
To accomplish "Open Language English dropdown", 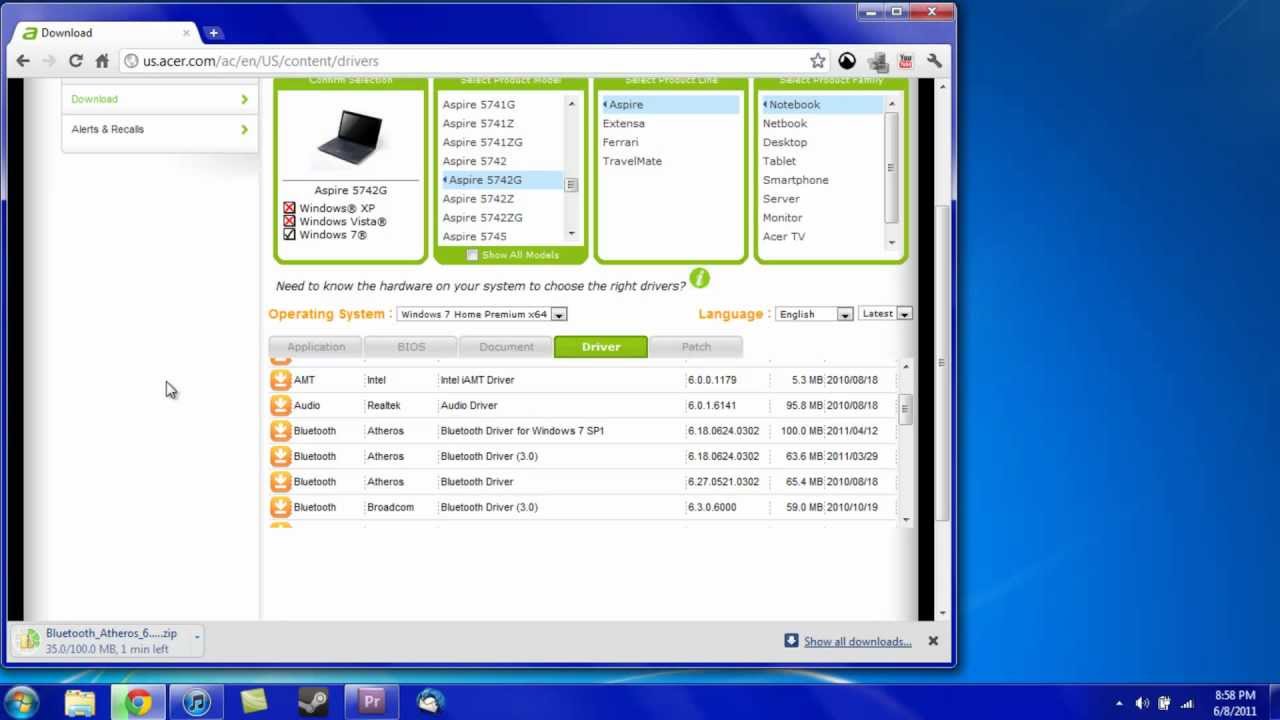I will (814, 314).
